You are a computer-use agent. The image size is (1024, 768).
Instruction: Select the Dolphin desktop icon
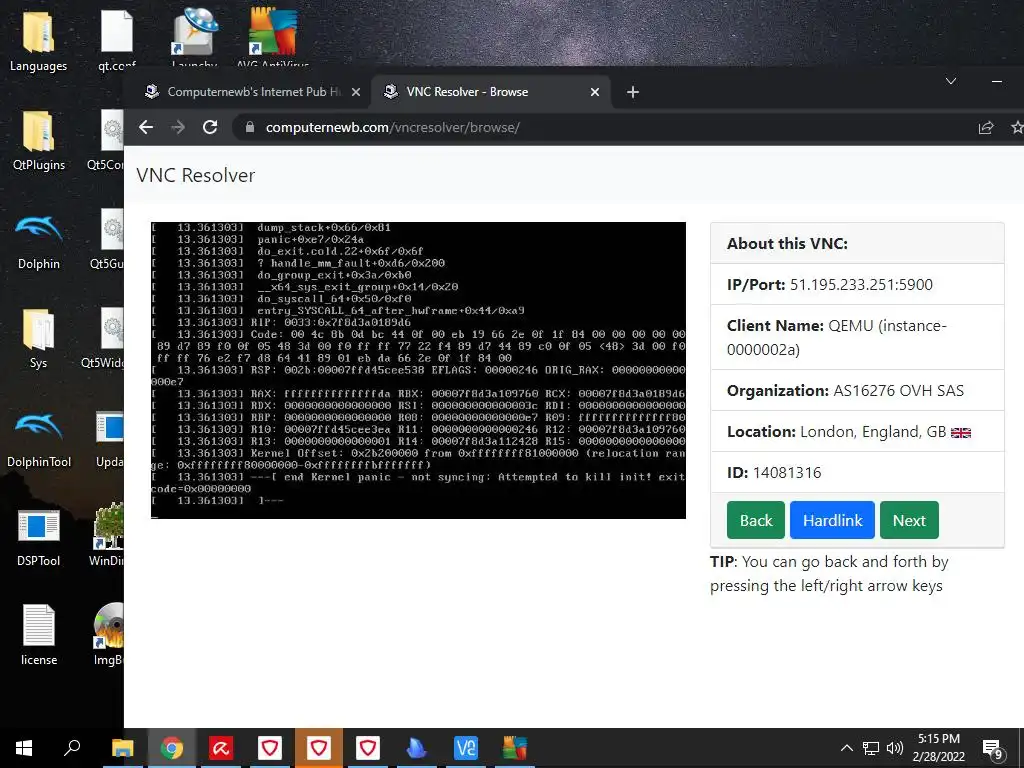click(39, 240)
